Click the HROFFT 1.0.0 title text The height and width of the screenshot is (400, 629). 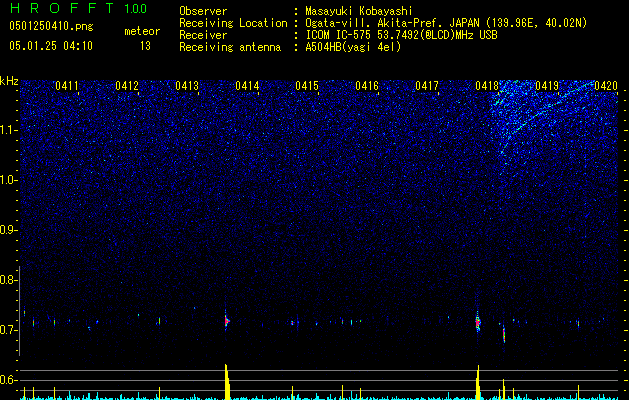[78, 8]
